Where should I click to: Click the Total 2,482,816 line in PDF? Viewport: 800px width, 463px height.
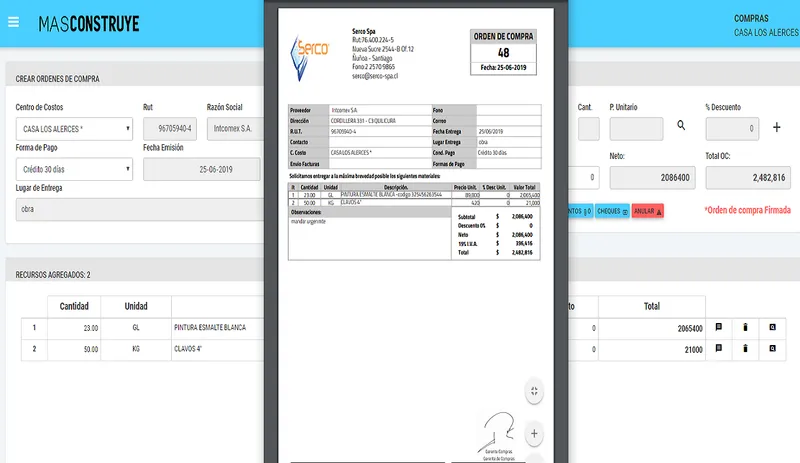(x=495, y=252)
